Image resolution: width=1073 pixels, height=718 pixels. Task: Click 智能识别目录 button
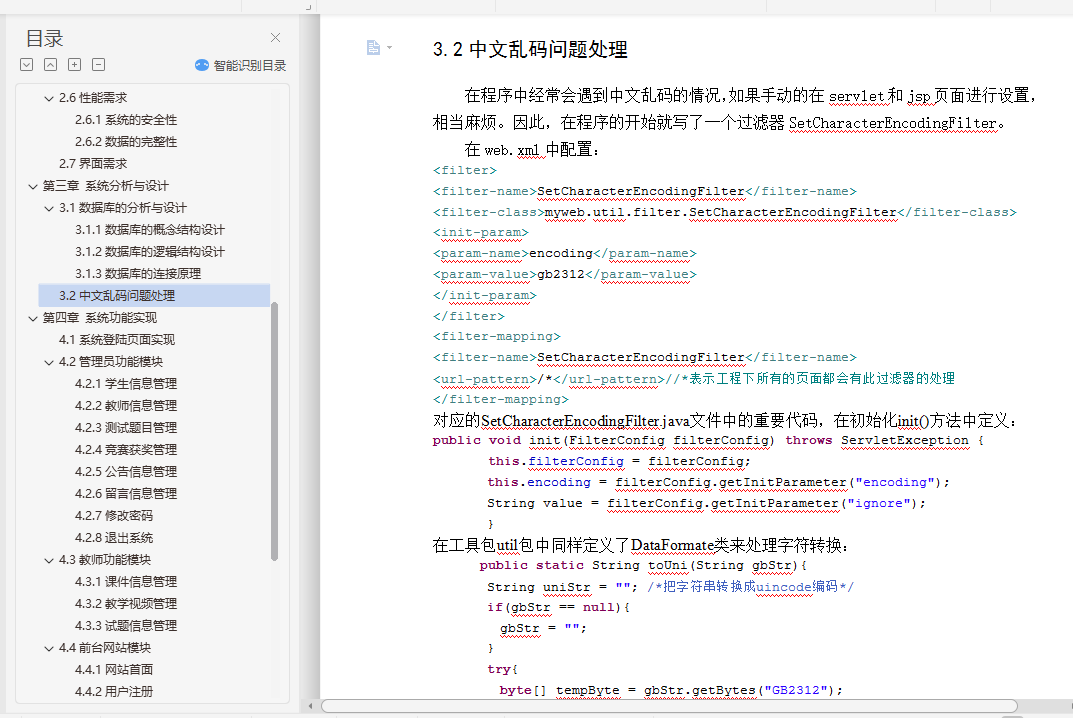240,65
